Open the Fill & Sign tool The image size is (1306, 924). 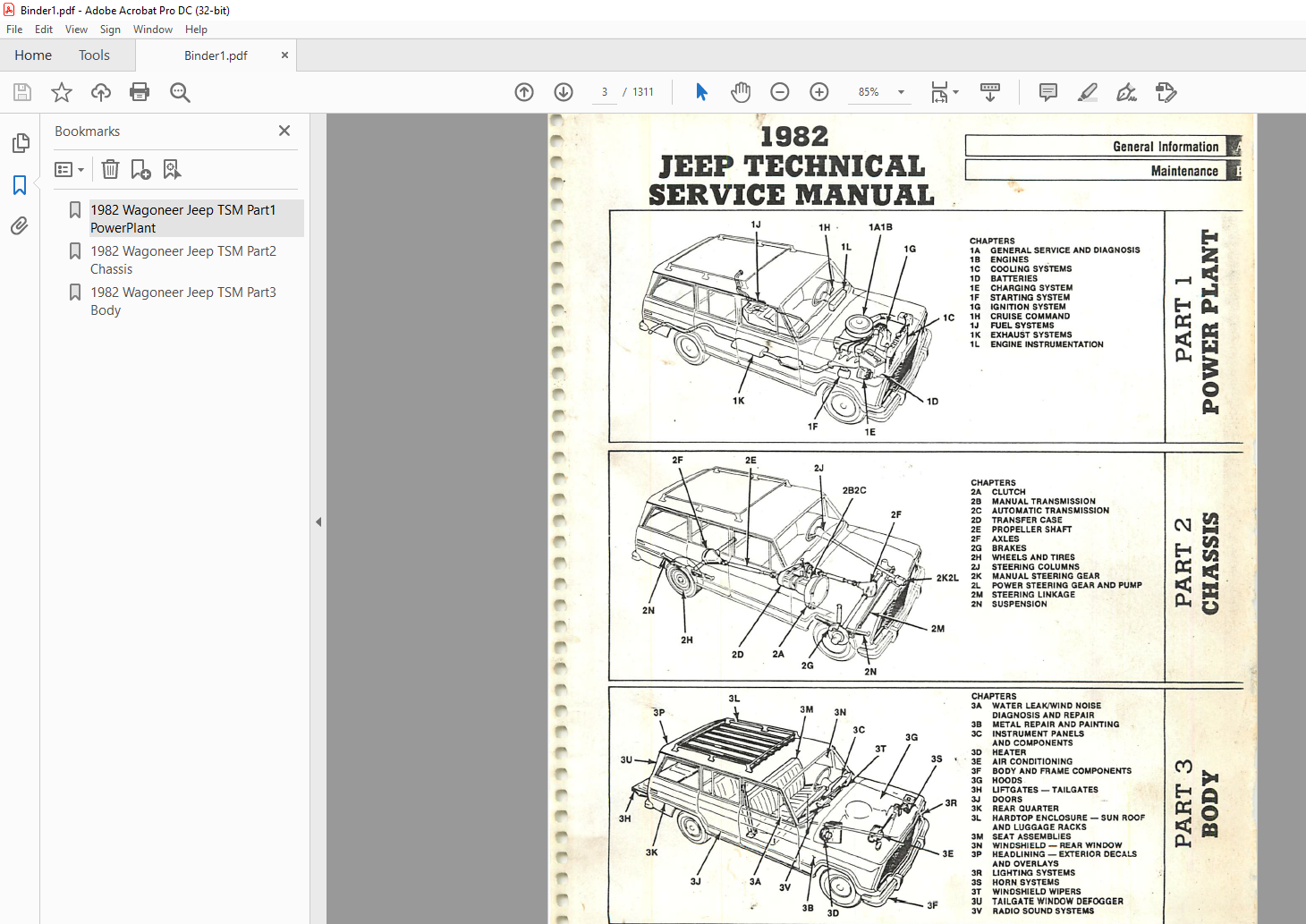tap(1127, 92)
